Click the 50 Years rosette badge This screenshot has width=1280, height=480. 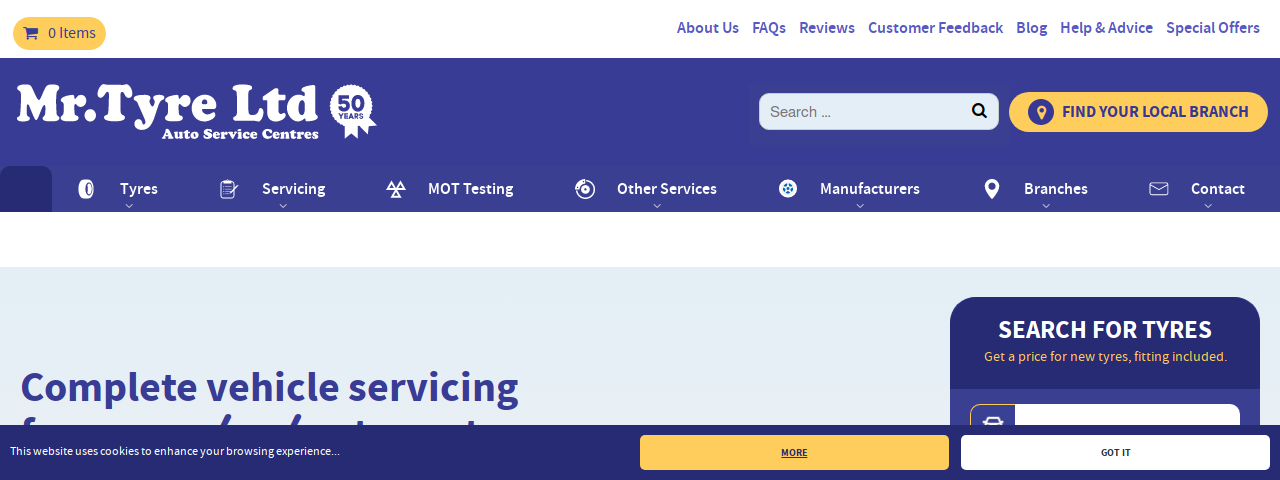[353, 111]
